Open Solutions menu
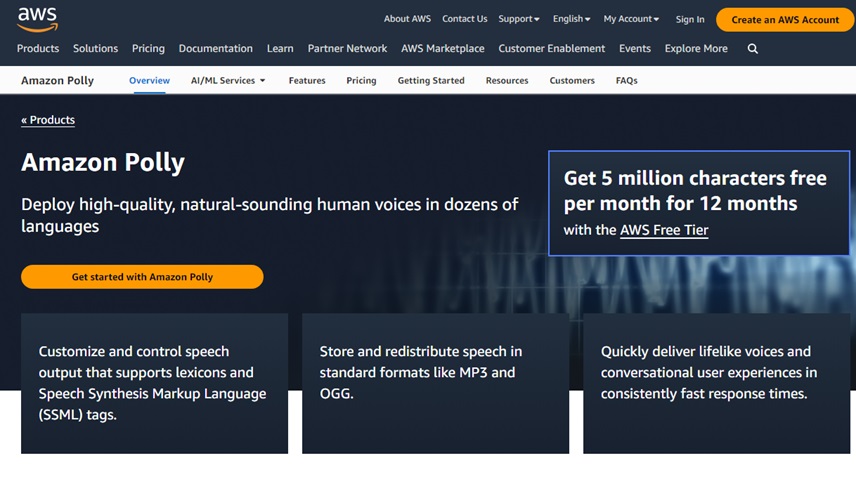Image resolution: width=856 pixels, height=477 pixels. (x=96, y=49)
